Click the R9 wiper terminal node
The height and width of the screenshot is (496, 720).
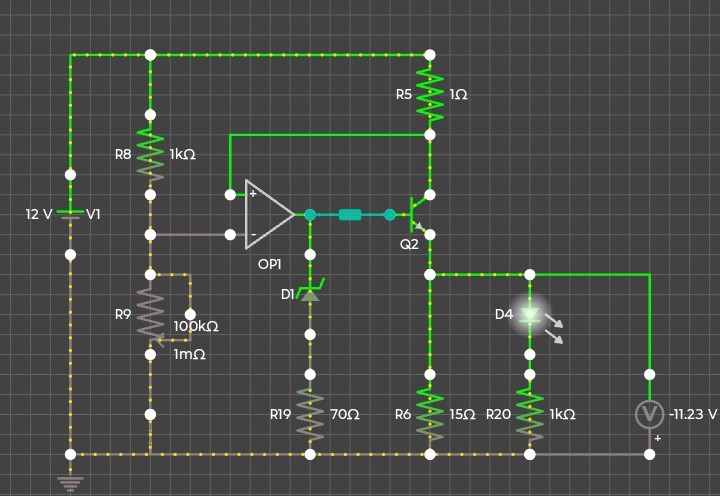(190, 315)
